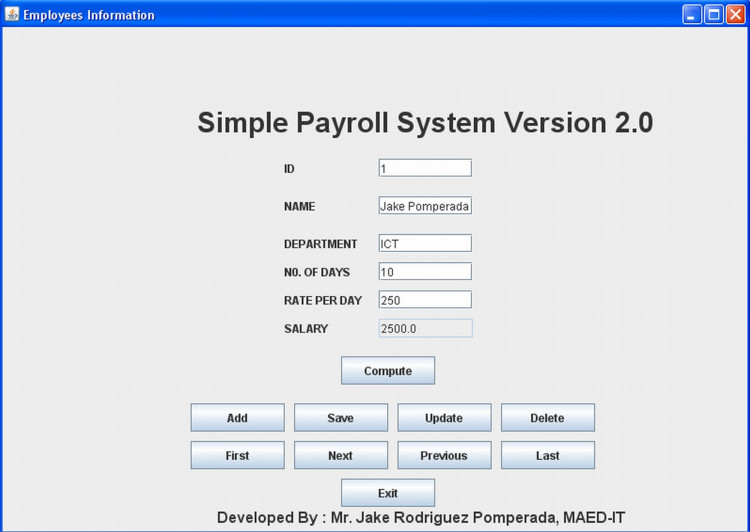Click the 'Simple Payroll System Version 2.0' heading
The height and width of the screenshot is (532, 750).
425,122
